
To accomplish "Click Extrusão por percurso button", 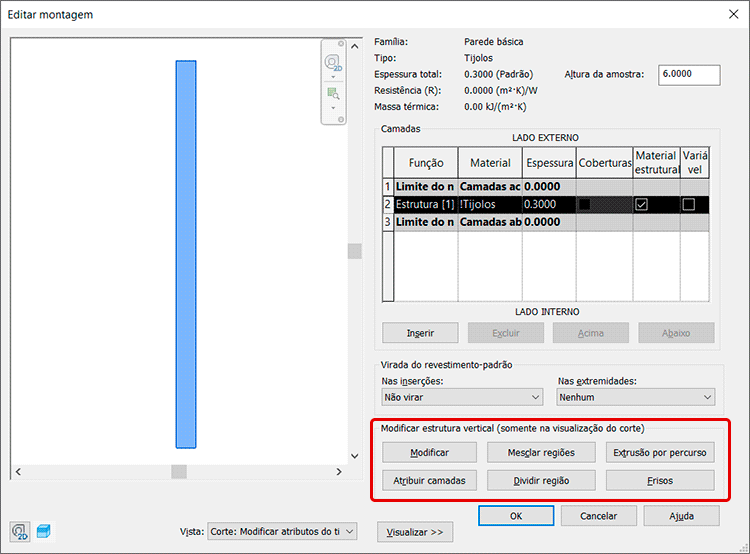I will 660,453.
